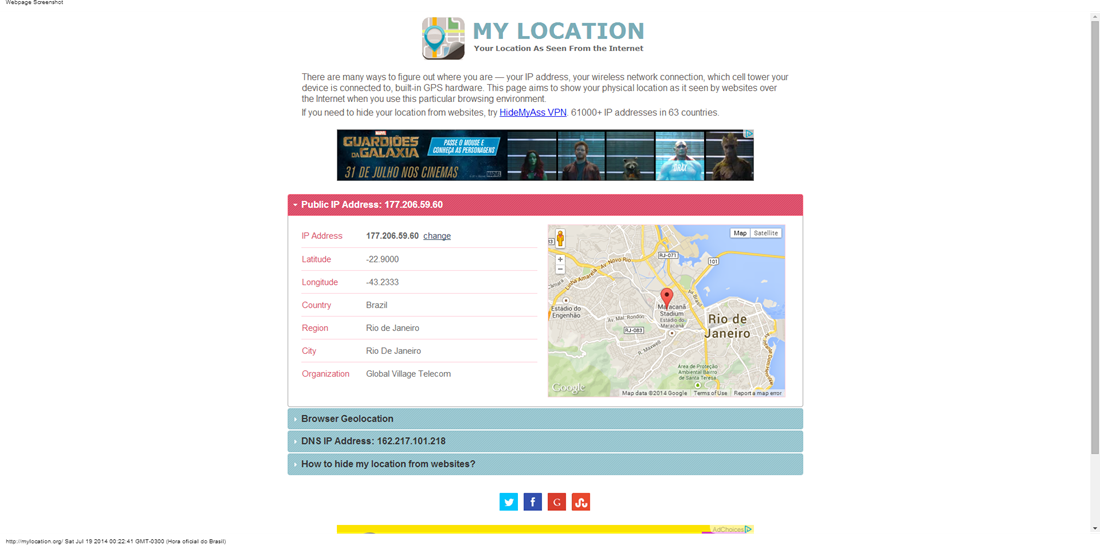Click the Rio de Janeiro label on map
The height and width of the screenshot is (545, 1100).
tap(729, 326)
